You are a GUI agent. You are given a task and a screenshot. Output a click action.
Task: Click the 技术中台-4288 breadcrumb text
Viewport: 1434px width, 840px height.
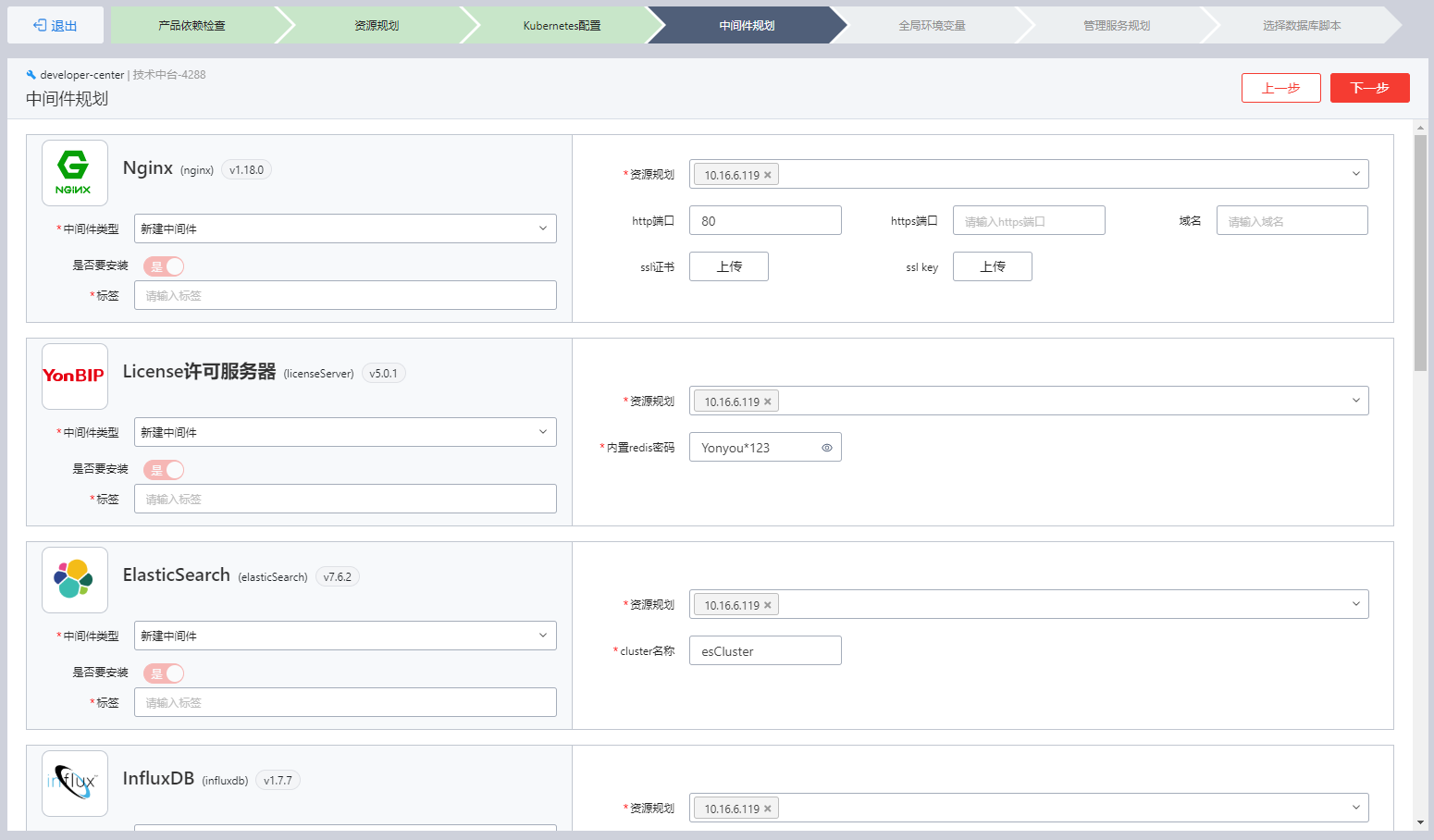coord(169,75)
